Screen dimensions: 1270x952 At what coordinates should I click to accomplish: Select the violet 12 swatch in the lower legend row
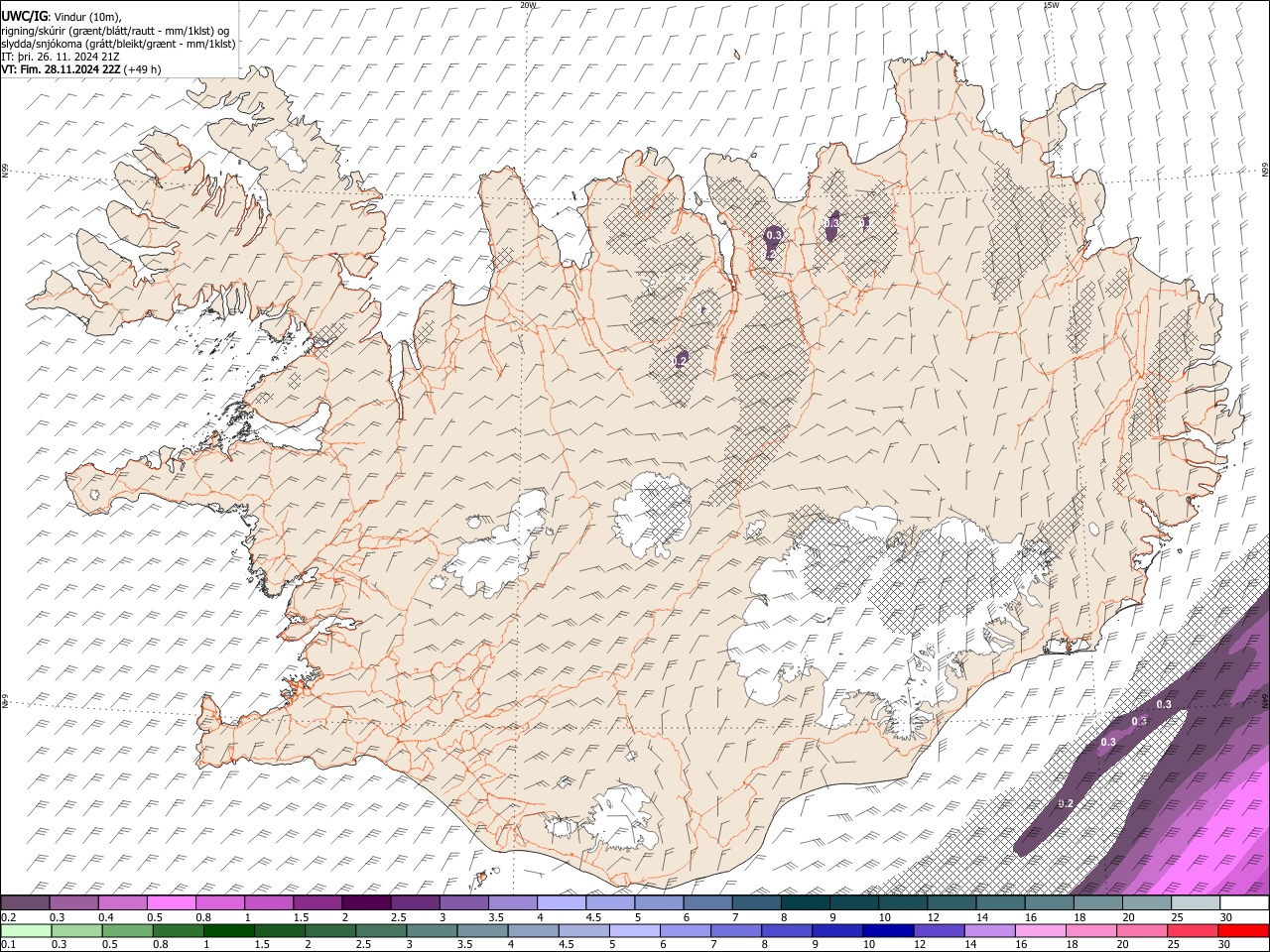pyautogui.click(x=938, y=930)
